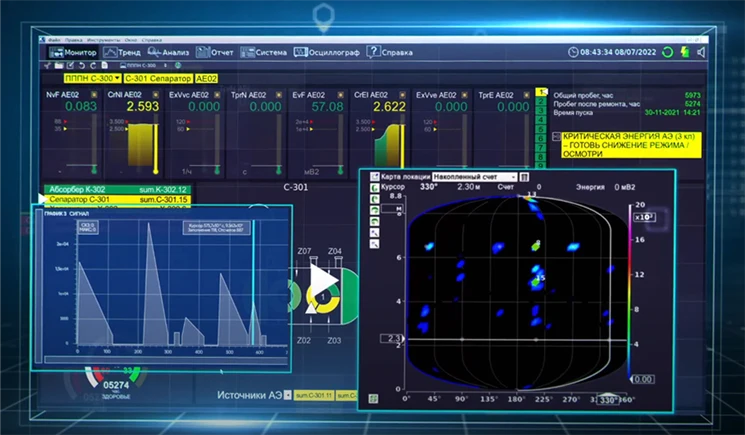Click the vertical scrollbar of signal graph
The height and width of the screenshot is (435, 745).
pyautogui.click(x=39, y=286)
